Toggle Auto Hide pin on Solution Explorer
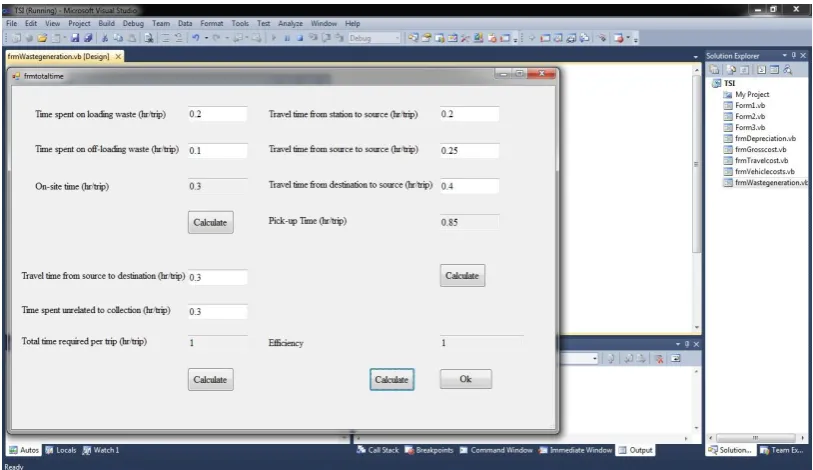Viewport: 813px width, 470px height. 794,55
